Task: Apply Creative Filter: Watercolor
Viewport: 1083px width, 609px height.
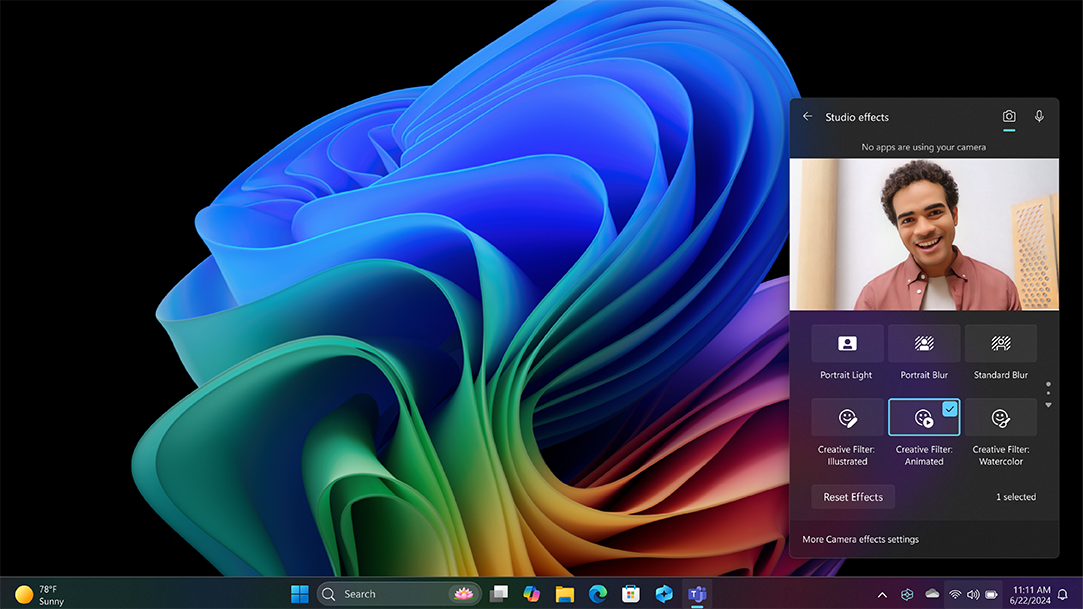Action: click(x=1000, y=418)
